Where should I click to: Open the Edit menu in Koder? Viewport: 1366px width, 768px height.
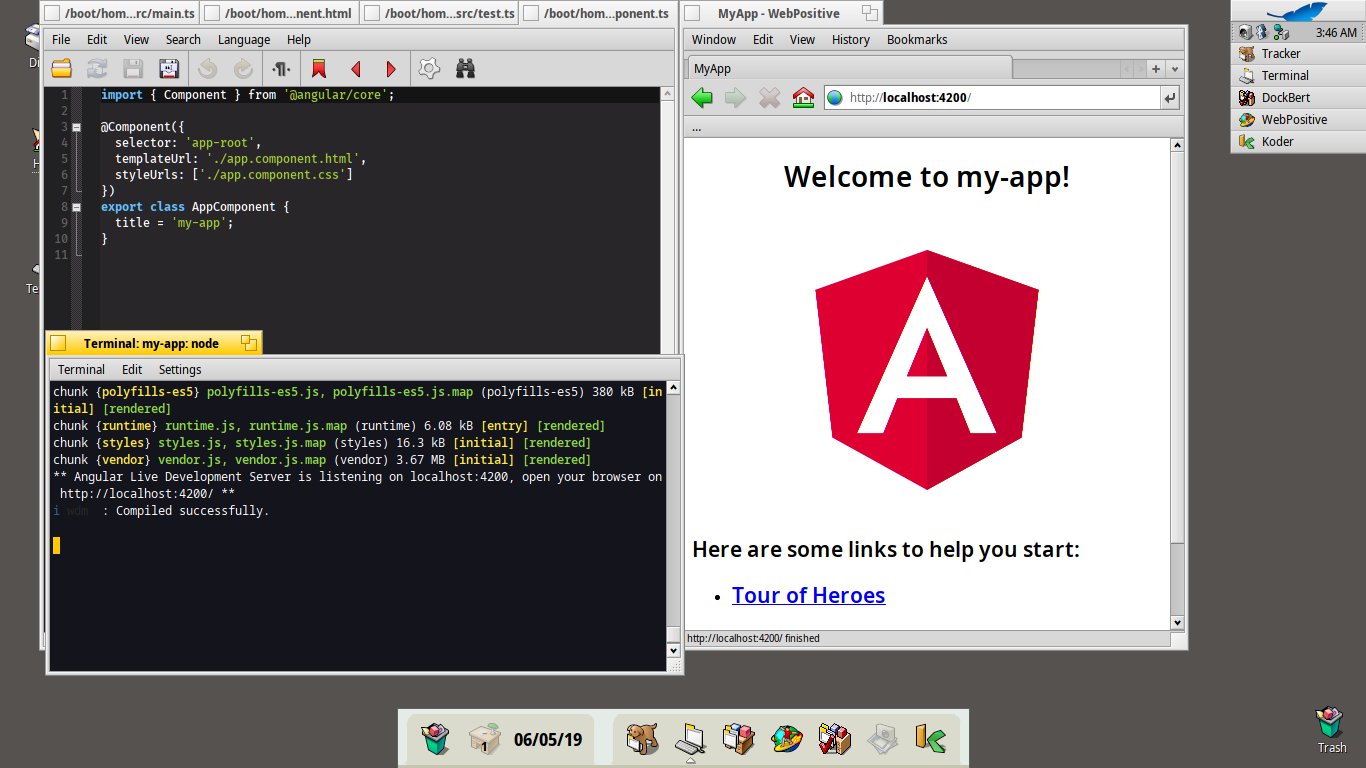coord(97,40)
